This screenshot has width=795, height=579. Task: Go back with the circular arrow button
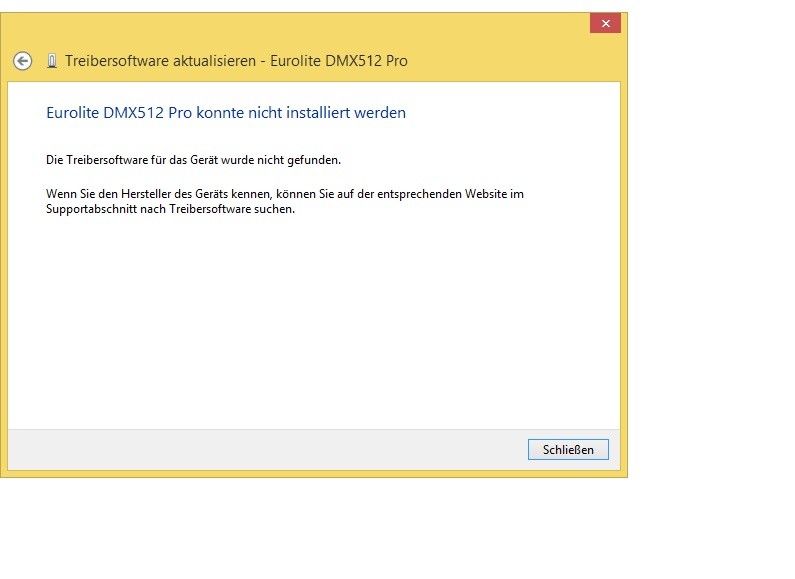(22, 61)
